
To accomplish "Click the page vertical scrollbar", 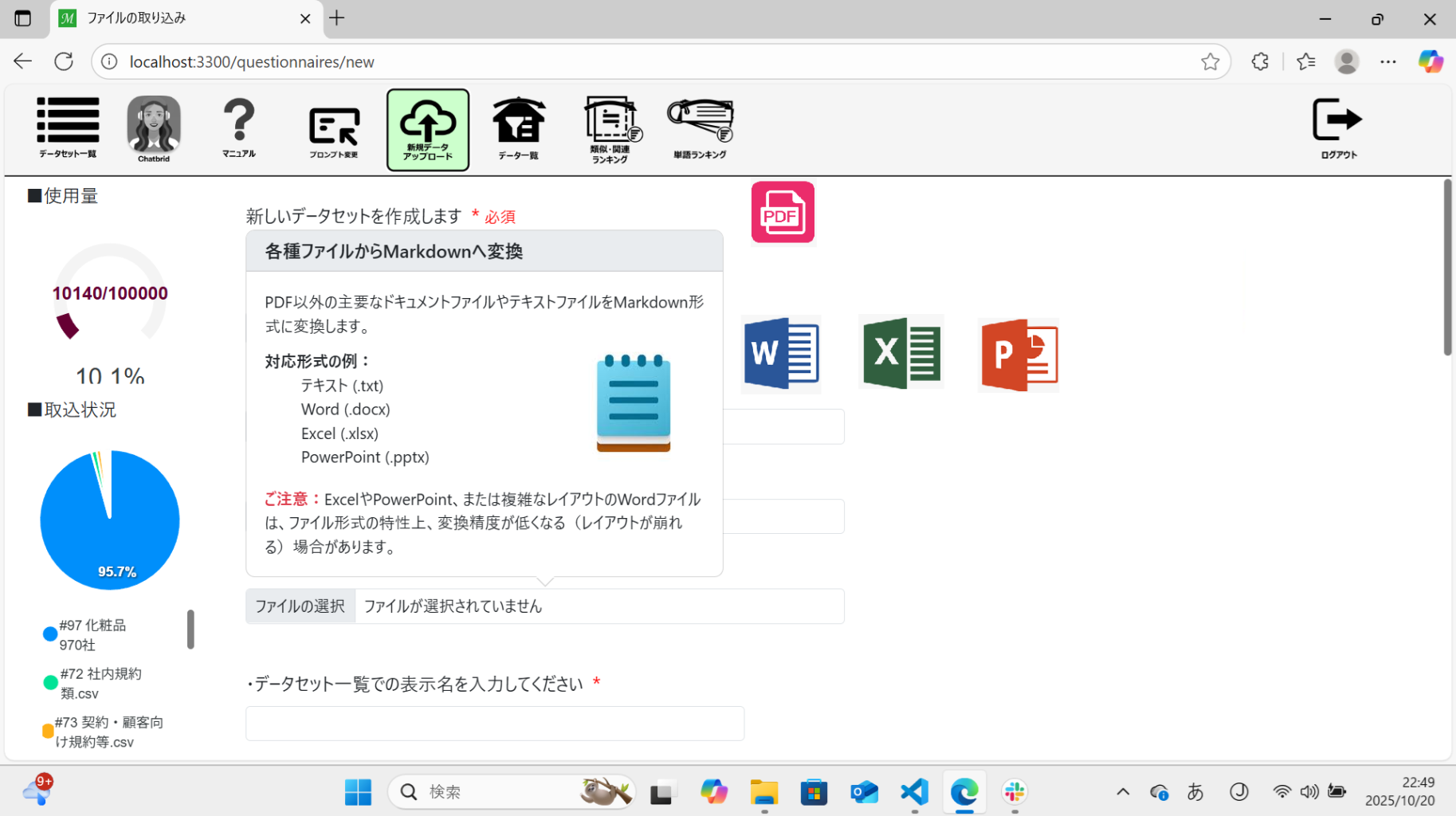I will pyautogui.click(x=1447, y=267).
